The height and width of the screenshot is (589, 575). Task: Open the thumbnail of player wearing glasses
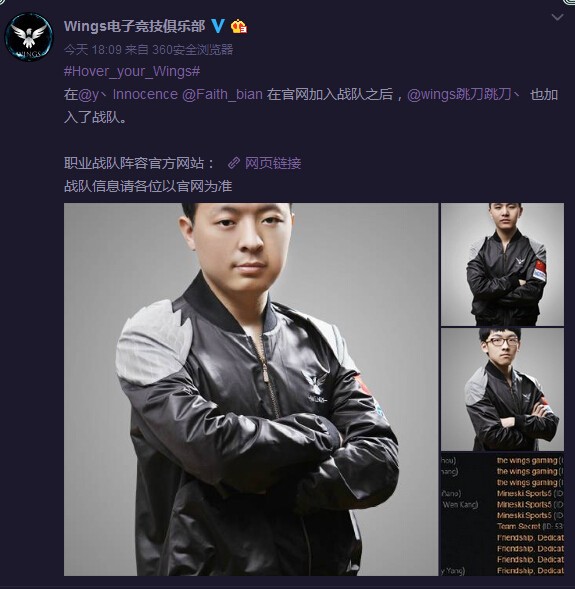tap(502, 389)
